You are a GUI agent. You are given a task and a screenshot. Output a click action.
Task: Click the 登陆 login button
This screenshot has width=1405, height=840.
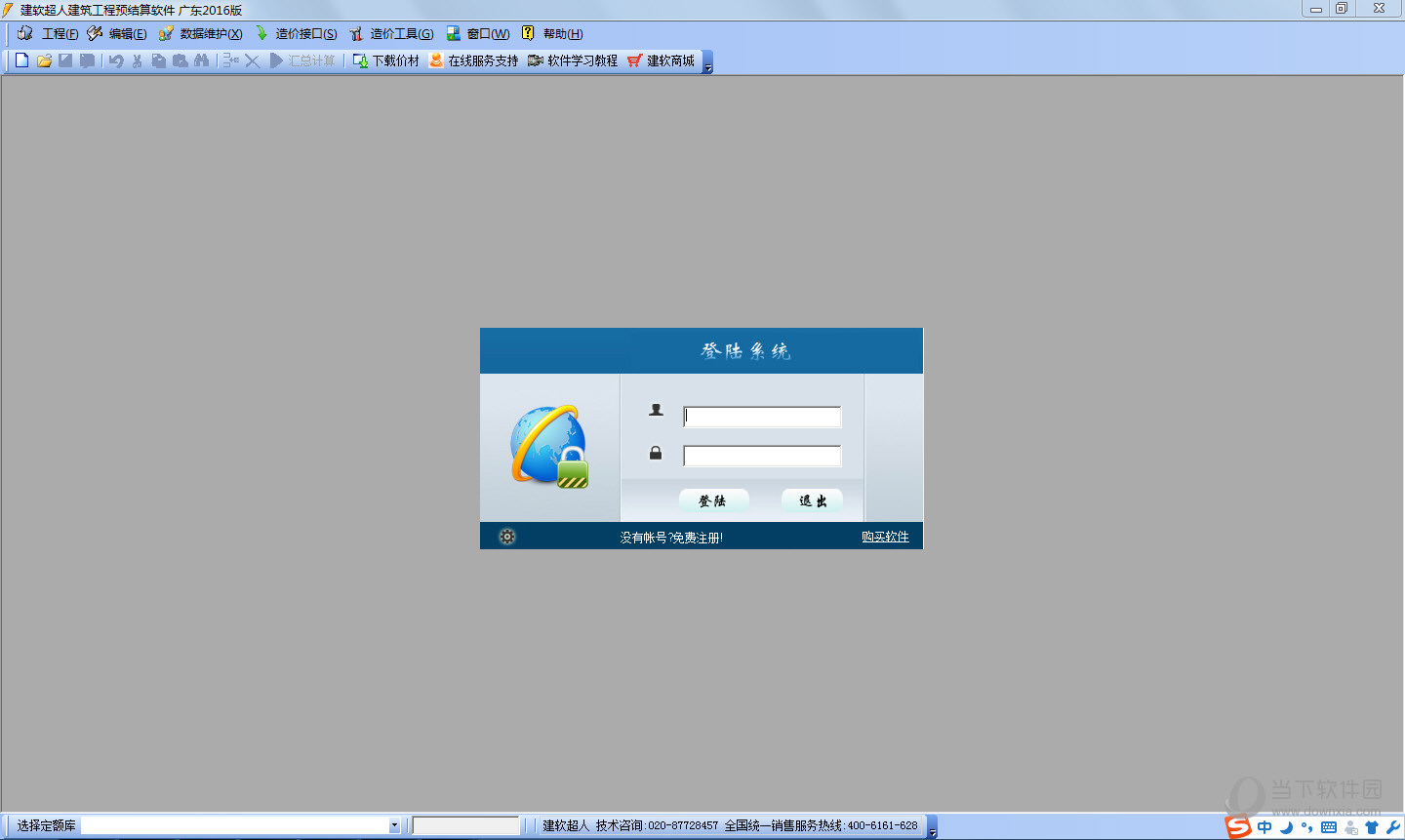(713, 500)
